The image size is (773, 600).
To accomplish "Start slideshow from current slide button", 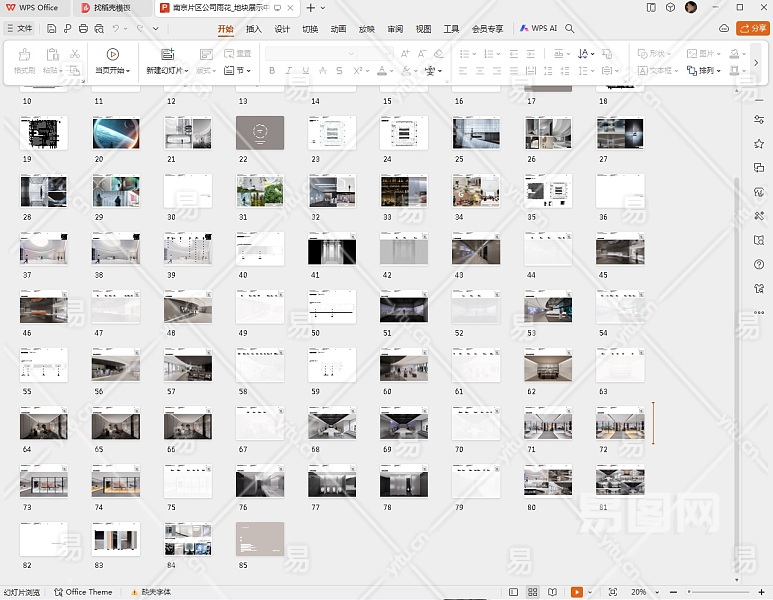I will coord(112,55).
